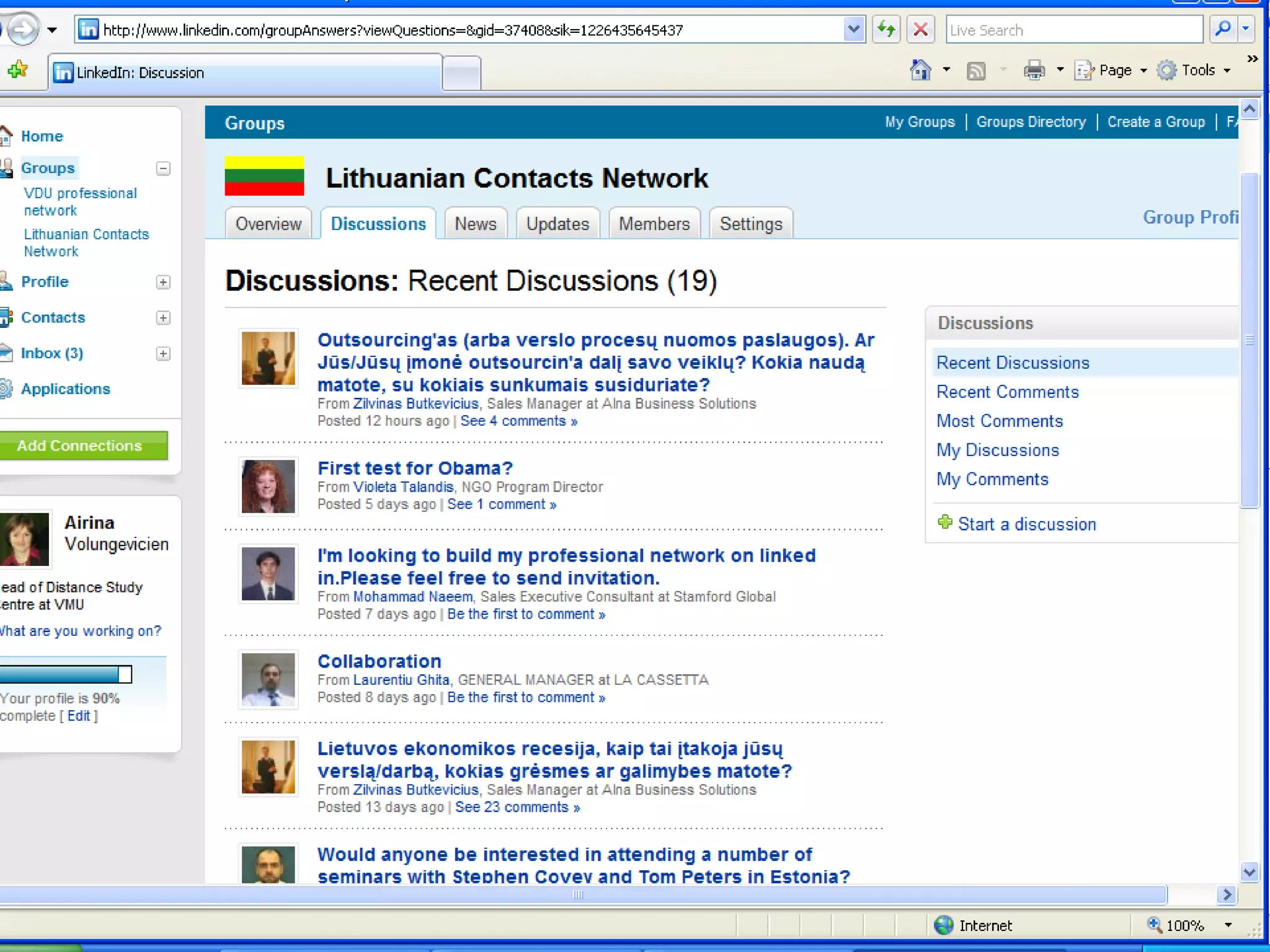Expand the Profile sidebar section

[x=163, y=282]
